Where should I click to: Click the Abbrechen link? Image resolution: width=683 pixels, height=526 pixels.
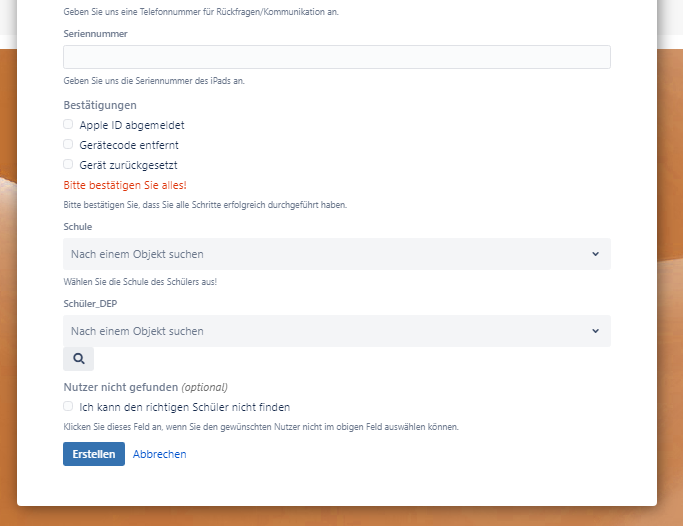(x=159, y=454)
